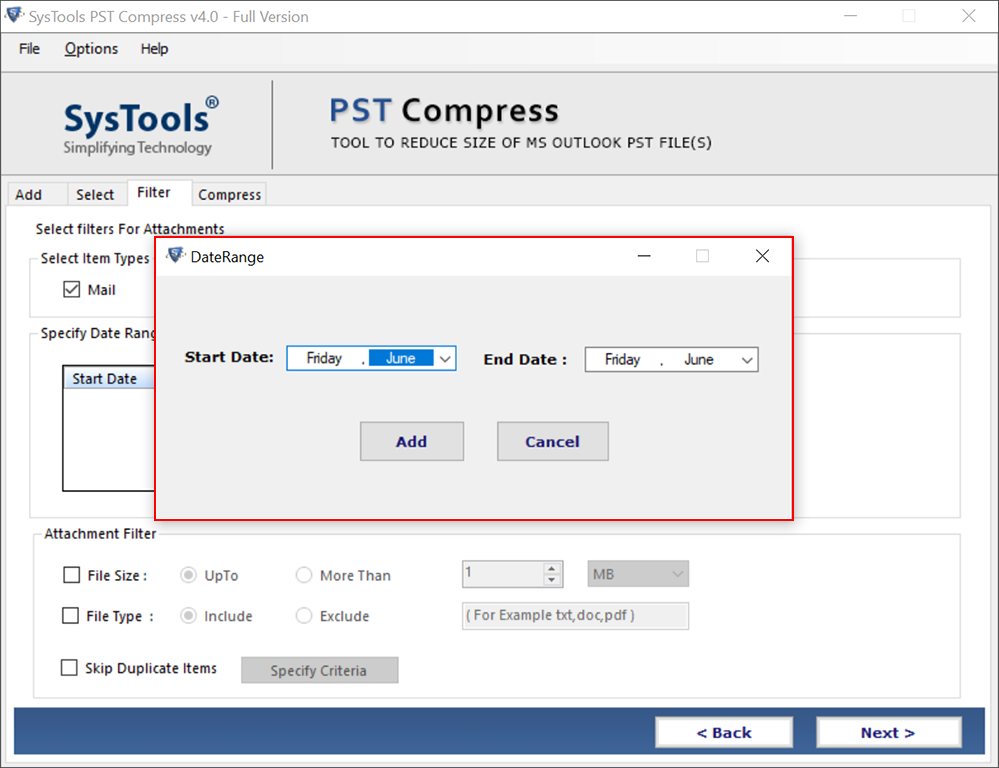Switch to the Compress tab

(x=229, y=194)
